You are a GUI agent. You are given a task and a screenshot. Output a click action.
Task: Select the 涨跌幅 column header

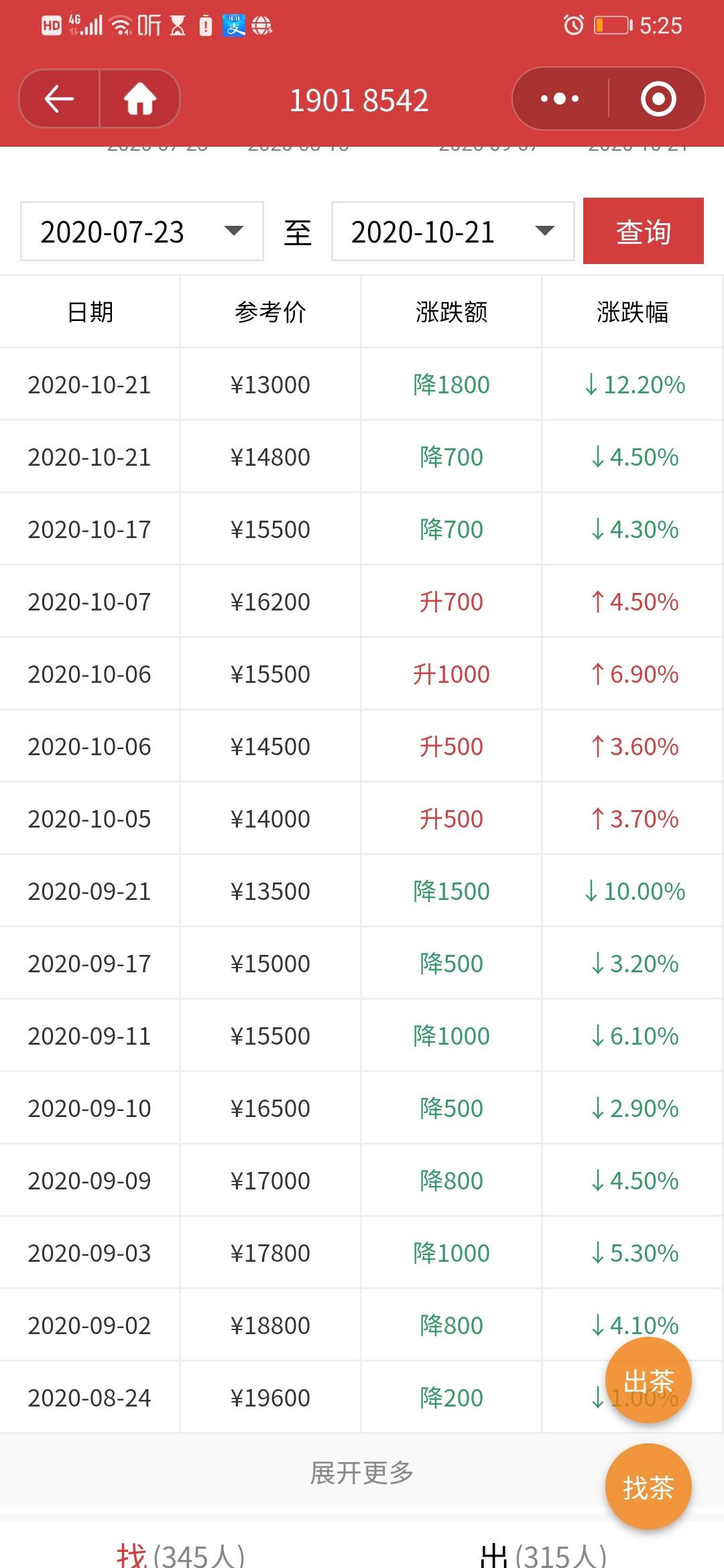[633, 312]
